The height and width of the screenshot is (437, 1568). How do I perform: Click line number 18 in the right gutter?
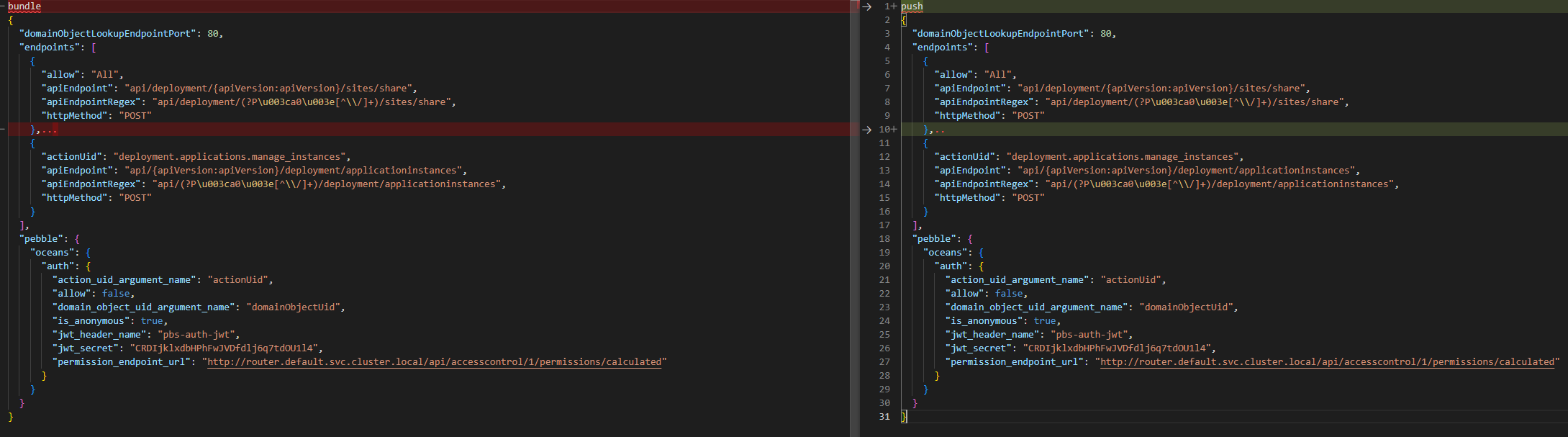coord(884,239)
